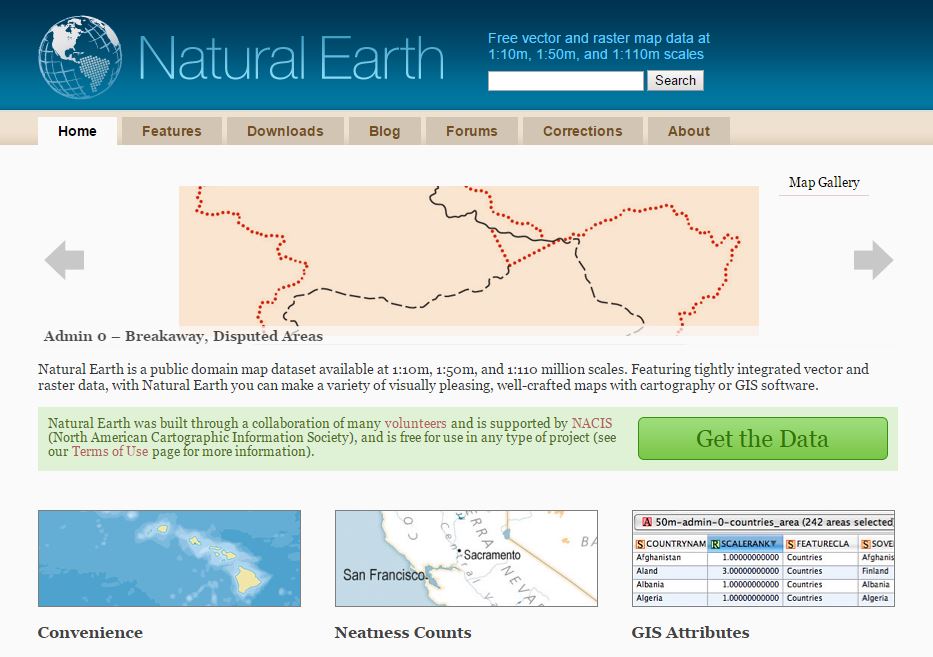Click the tagline 'Free vector and raster map data'
Viewport: 933px width, 657px height.
[x=599, y=46]
